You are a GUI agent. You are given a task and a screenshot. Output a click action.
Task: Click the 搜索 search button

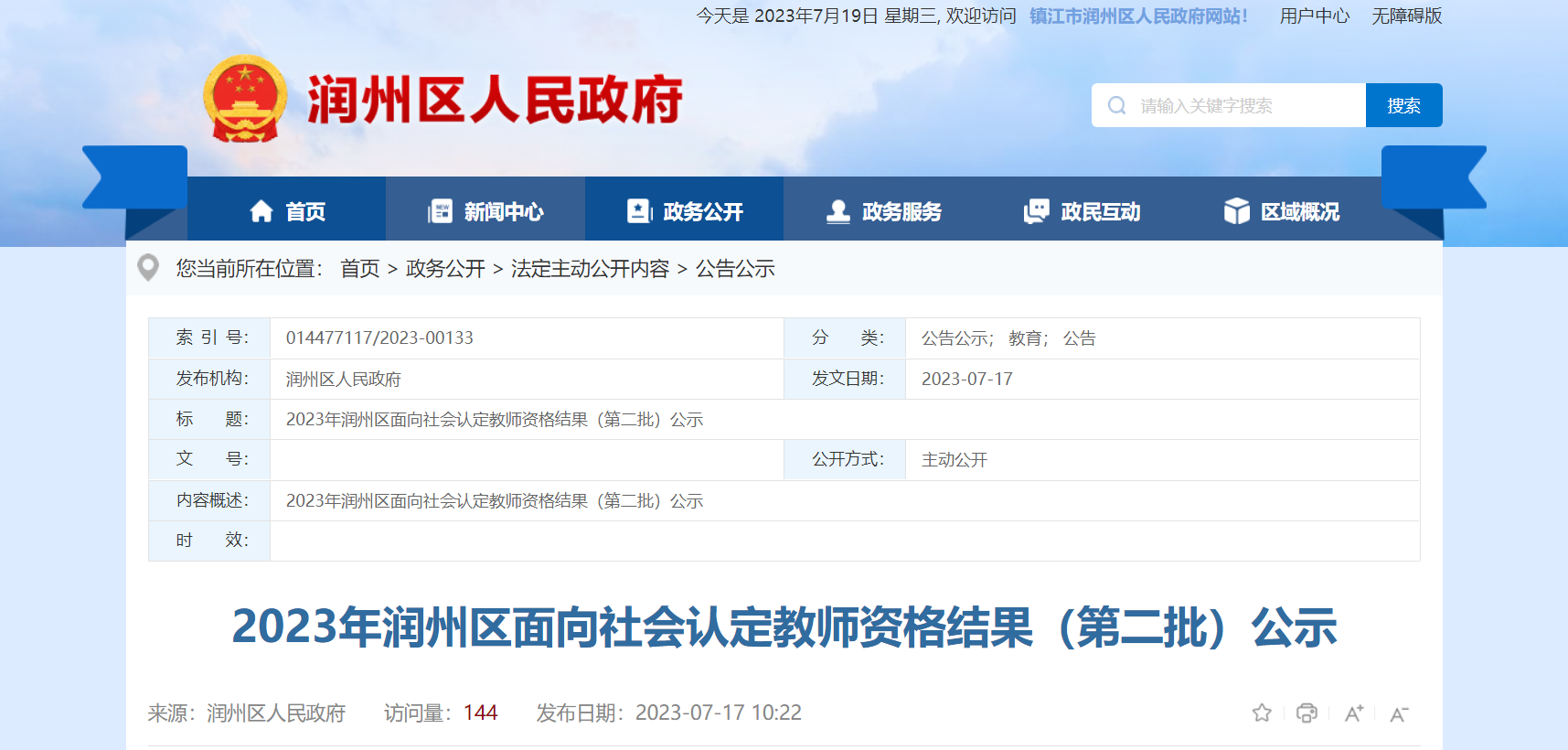pos(1404,105)
